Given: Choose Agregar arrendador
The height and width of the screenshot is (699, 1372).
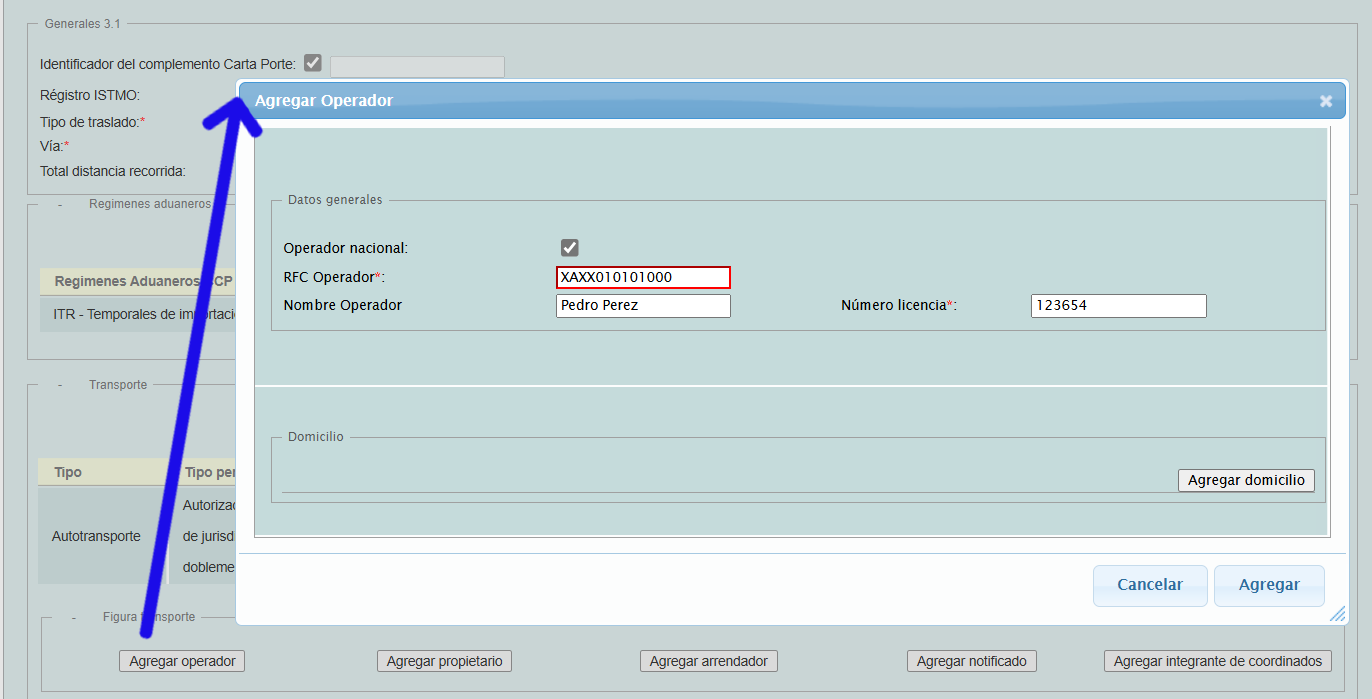Looking at the screenshot, I should (x=708, y=661).
